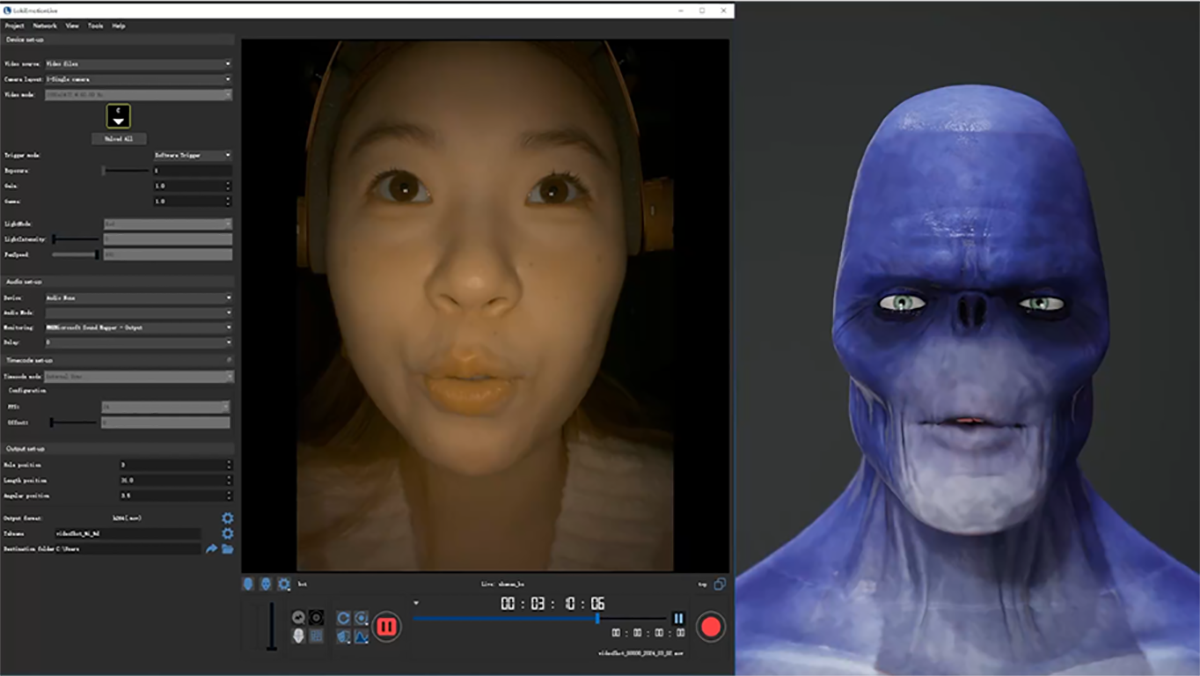Click the vertical level slider near the bottom left
Image resolution: width=1200 pixels, height=676 pixels.
click(x=271, y=626)
